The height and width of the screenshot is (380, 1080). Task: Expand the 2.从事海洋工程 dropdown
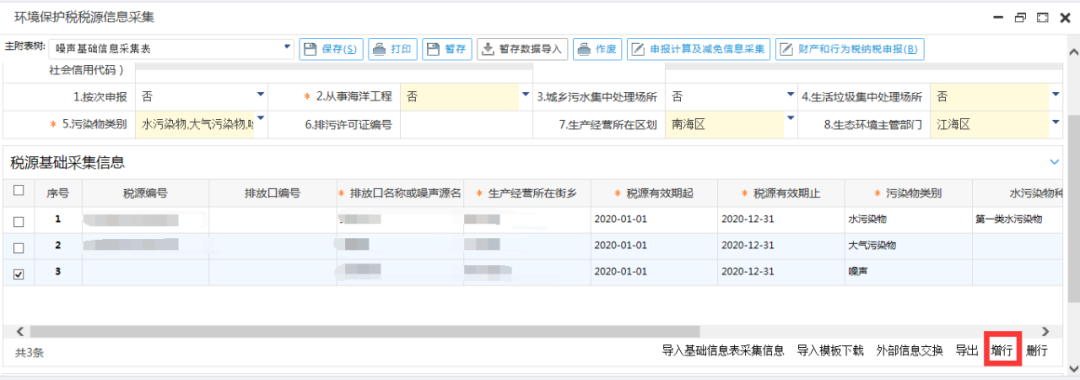point(526,95)
